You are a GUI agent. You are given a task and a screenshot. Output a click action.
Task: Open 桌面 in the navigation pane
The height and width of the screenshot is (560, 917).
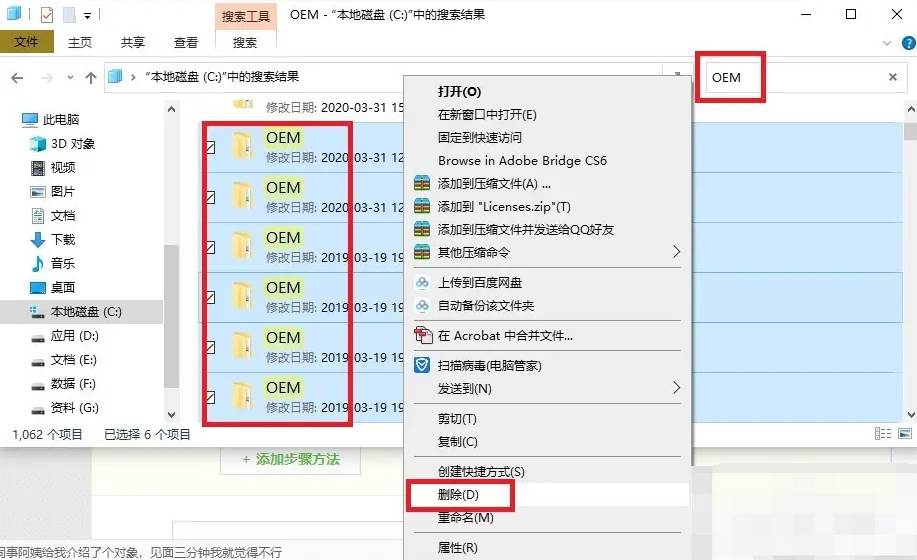coord(53,287)
